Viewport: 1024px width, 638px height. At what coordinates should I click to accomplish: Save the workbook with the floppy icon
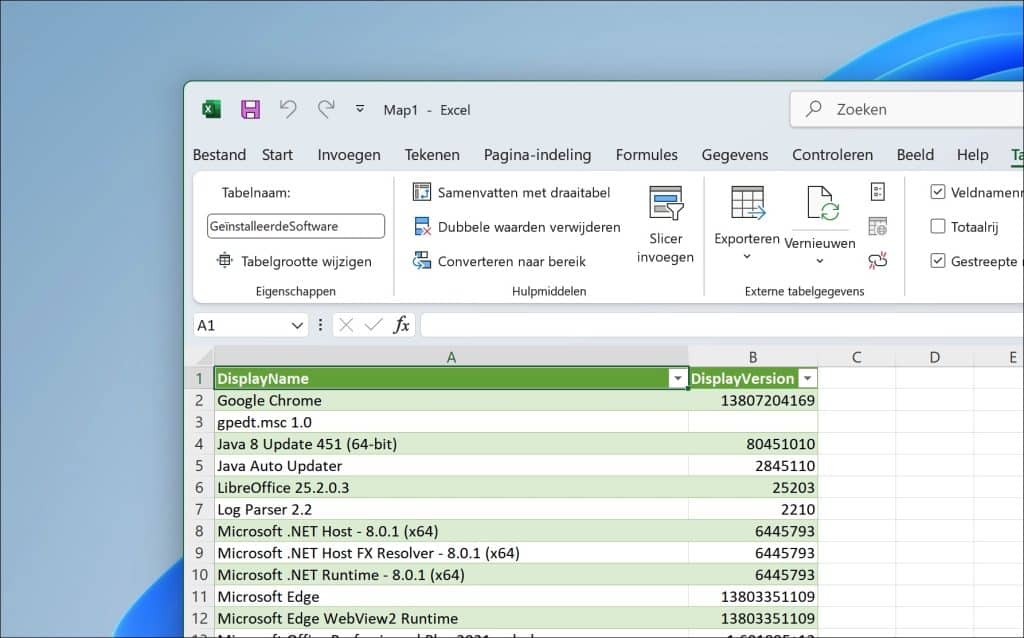250,109
